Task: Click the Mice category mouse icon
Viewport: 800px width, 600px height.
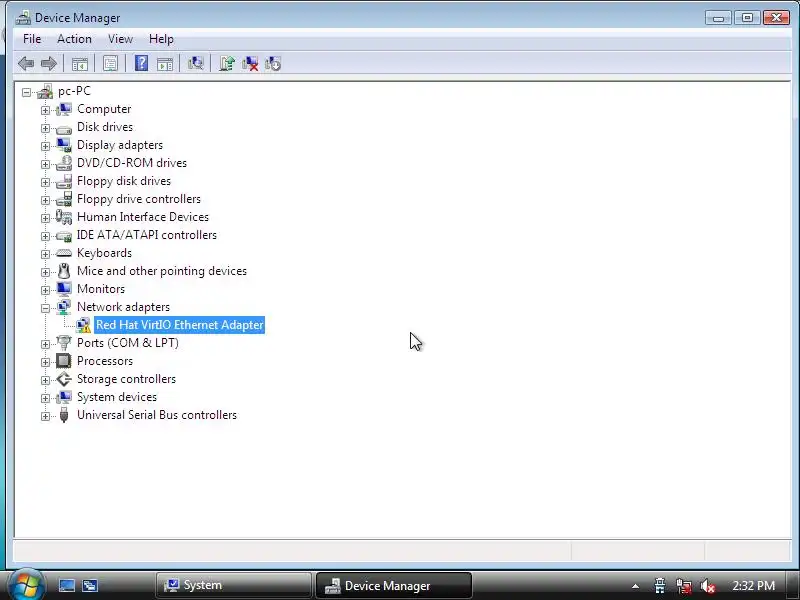Action: [64, 271]
